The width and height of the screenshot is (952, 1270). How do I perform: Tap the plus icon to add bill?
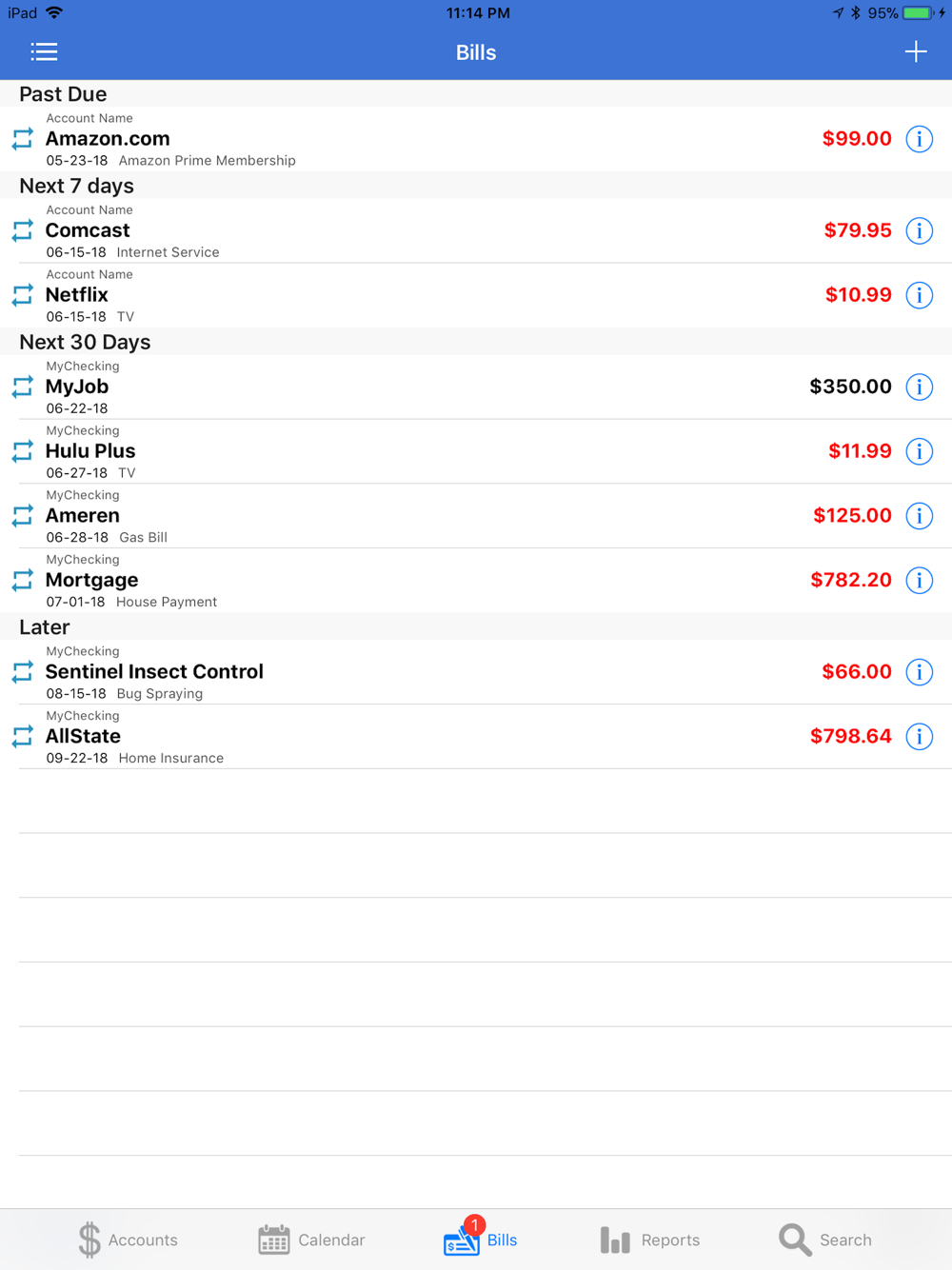916,51
